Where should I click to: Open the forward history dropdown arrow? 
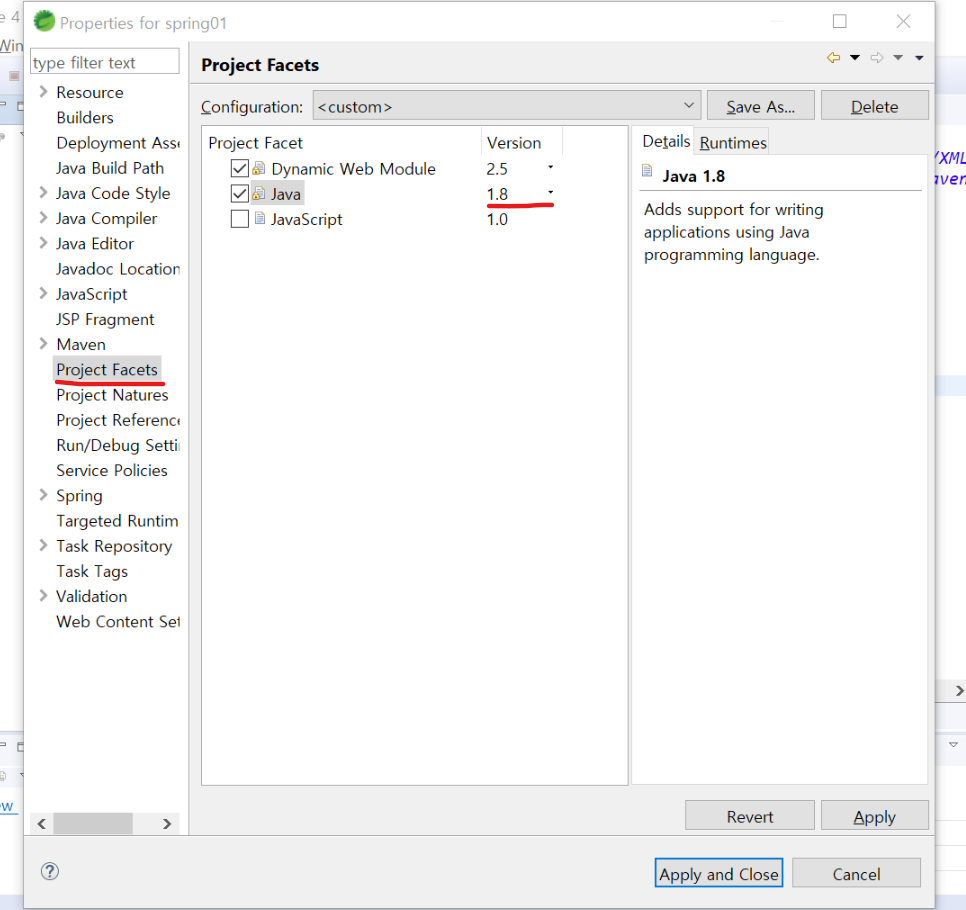tap(898, 58)
